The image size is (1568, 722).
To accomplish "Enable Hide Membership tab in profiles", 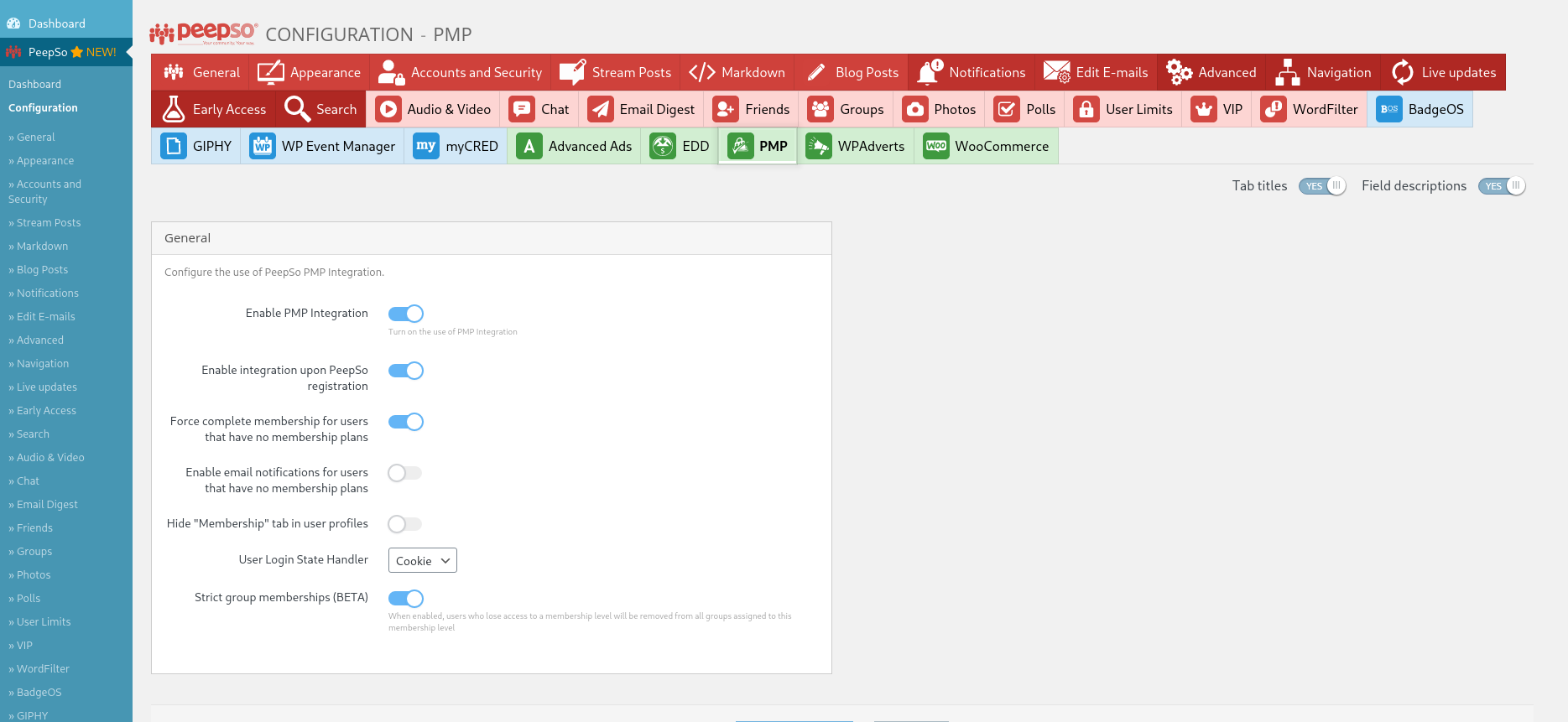I will 406,524.
